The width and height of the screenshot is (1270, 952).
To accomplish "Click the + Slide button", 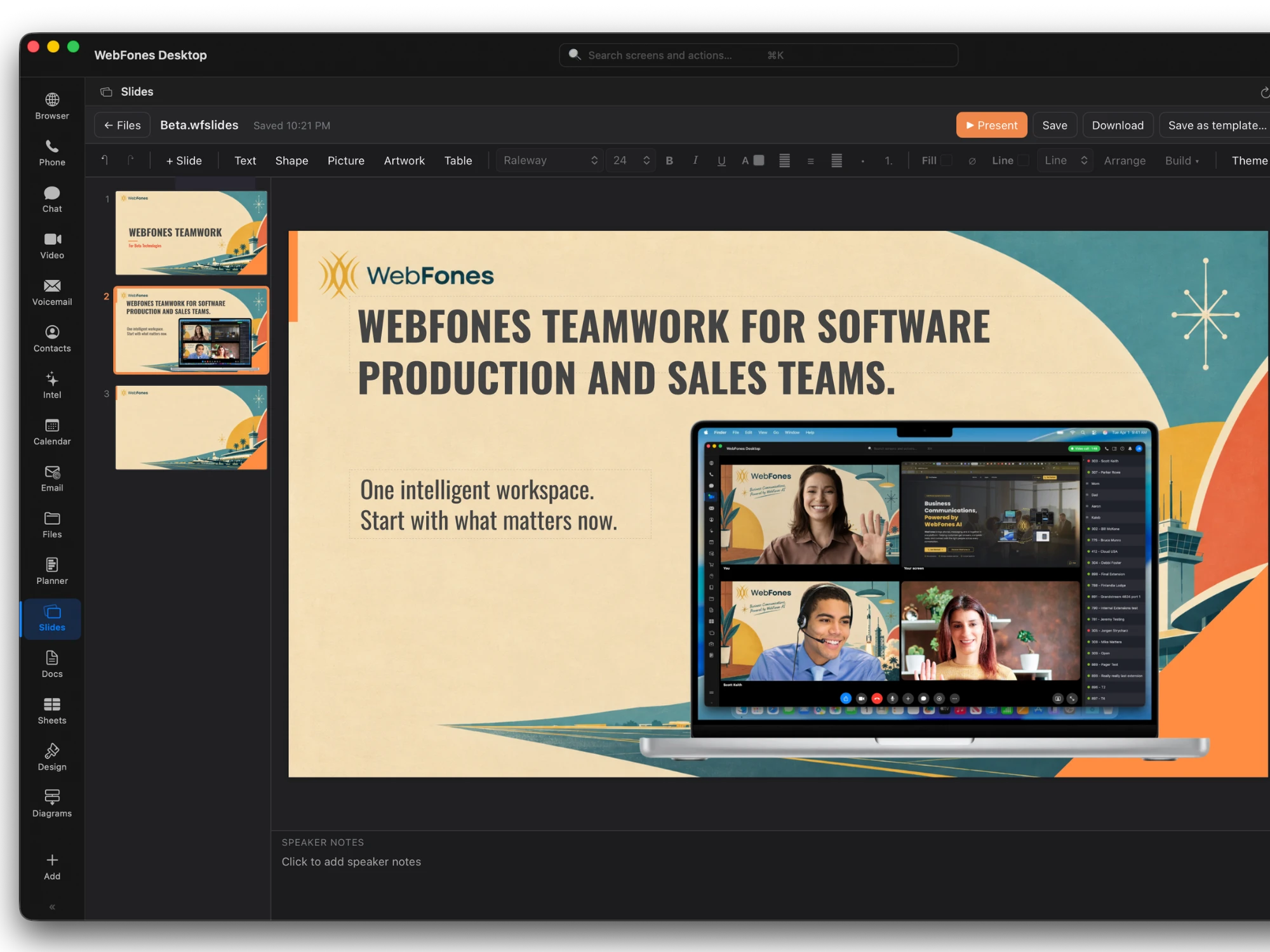I will [x=184, y=161].
